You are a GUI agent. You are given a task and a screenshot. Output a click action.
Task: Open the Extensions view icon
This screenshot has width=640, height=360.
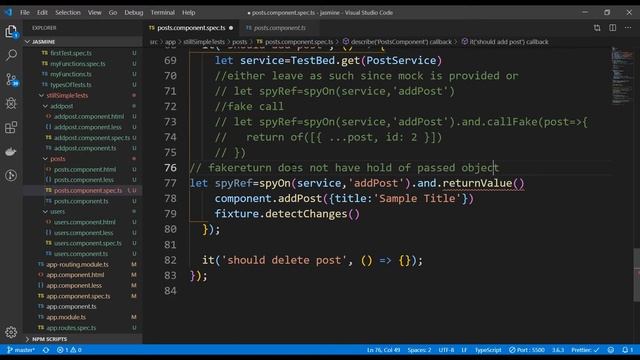coord(11,127)
